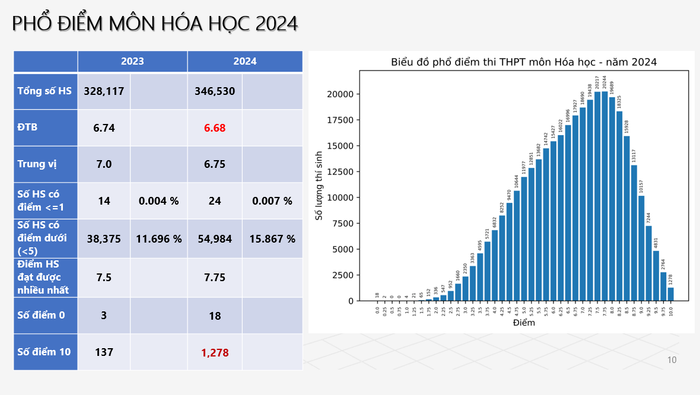Select the Trung vị row label
700x395 pixels.
click(x=45, y=164)
